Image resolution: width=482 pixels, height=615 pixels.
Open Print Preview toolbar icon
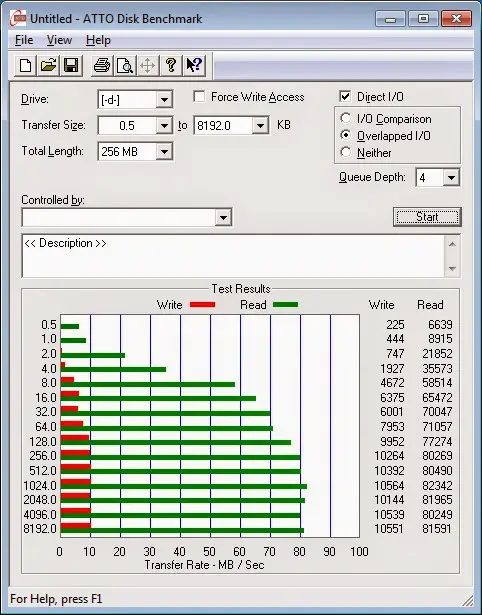[x=125, y=66]
